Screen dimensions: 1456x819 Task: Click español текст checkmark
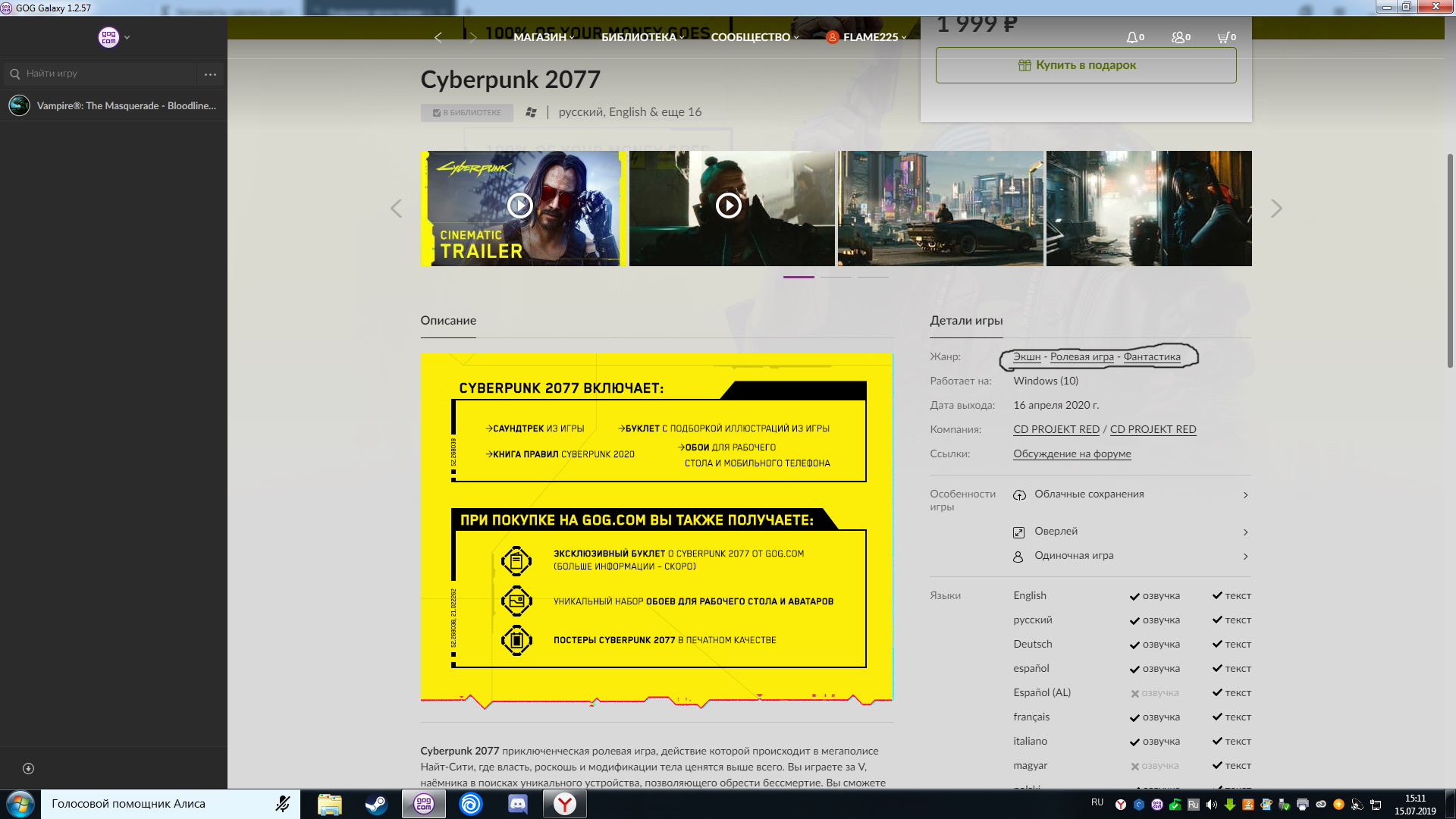tap(1217, 669)
